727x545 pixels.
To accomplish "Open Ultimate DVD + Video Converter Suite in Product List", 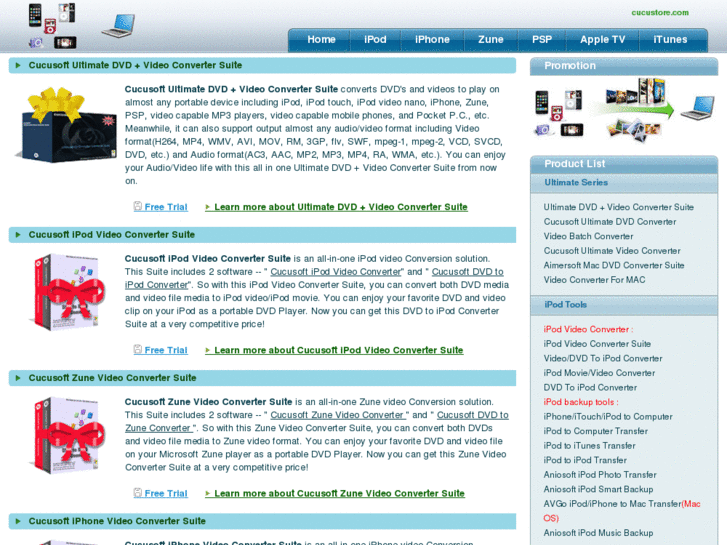I will point(619,207).
